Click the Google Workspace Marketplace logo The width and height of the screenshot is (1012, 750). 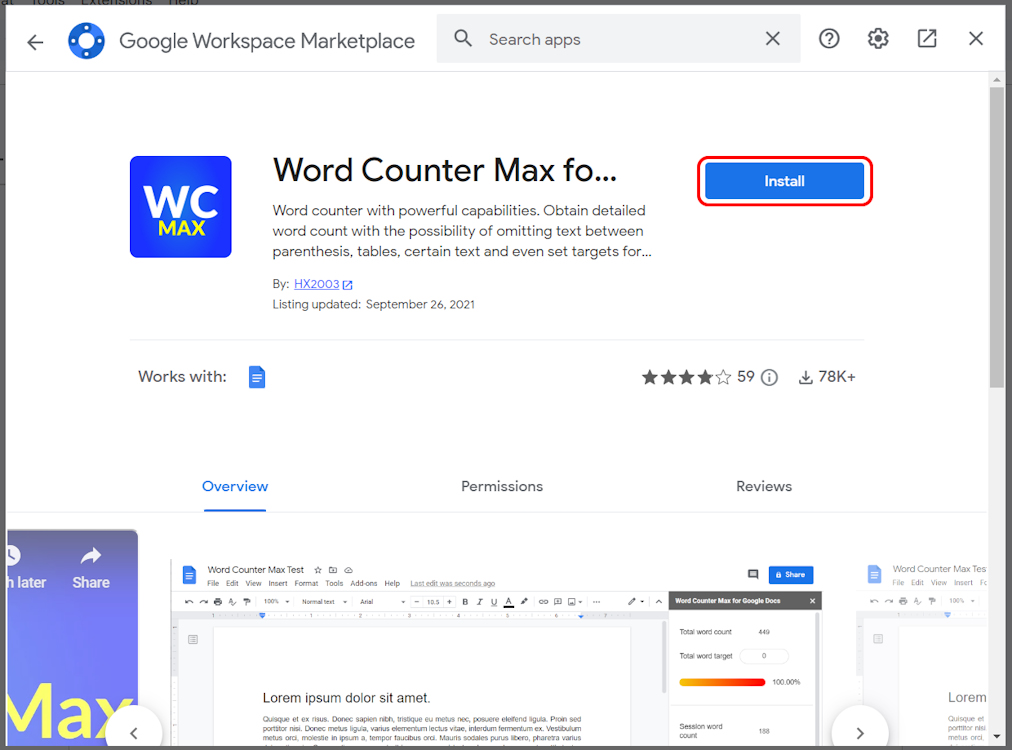(86, 40)
